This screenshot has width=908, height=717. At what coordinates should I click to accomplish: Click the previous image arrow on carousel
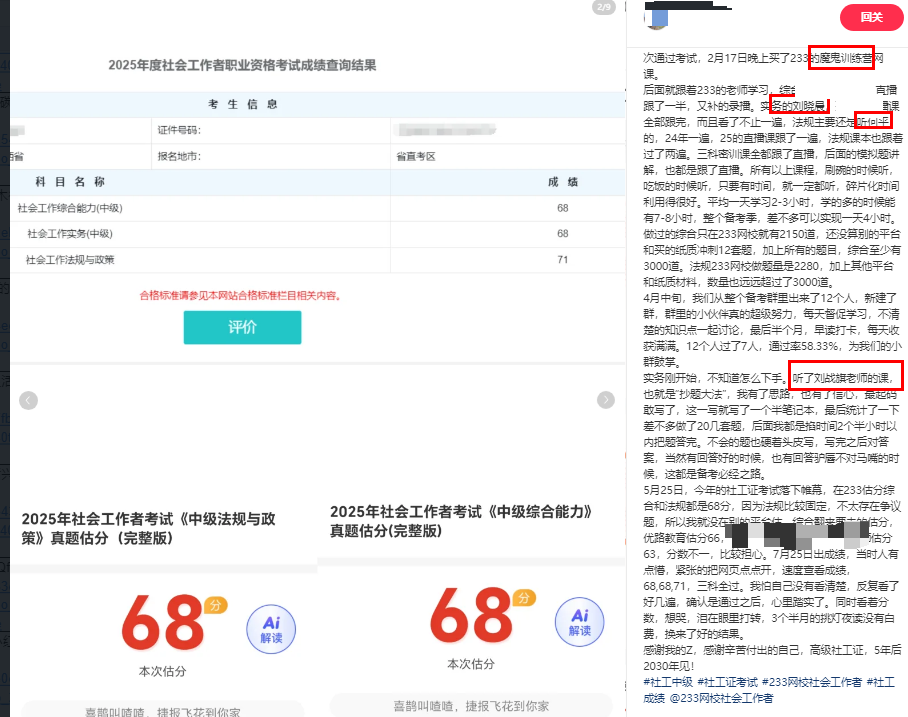[x=28, y=400]
